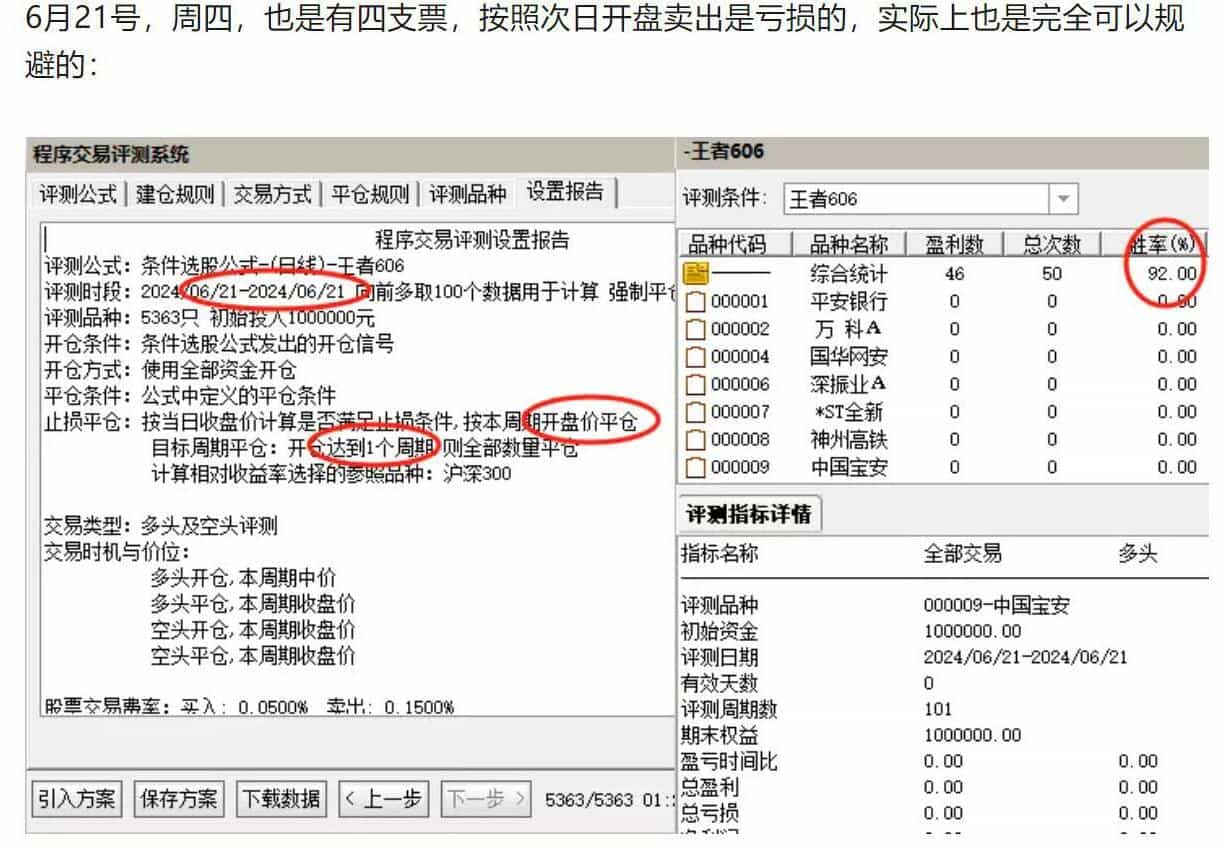This screenshot has width=1229, height=852.
Task: Open the 建仓规则 tab
Action: click(x=175, y=194)
